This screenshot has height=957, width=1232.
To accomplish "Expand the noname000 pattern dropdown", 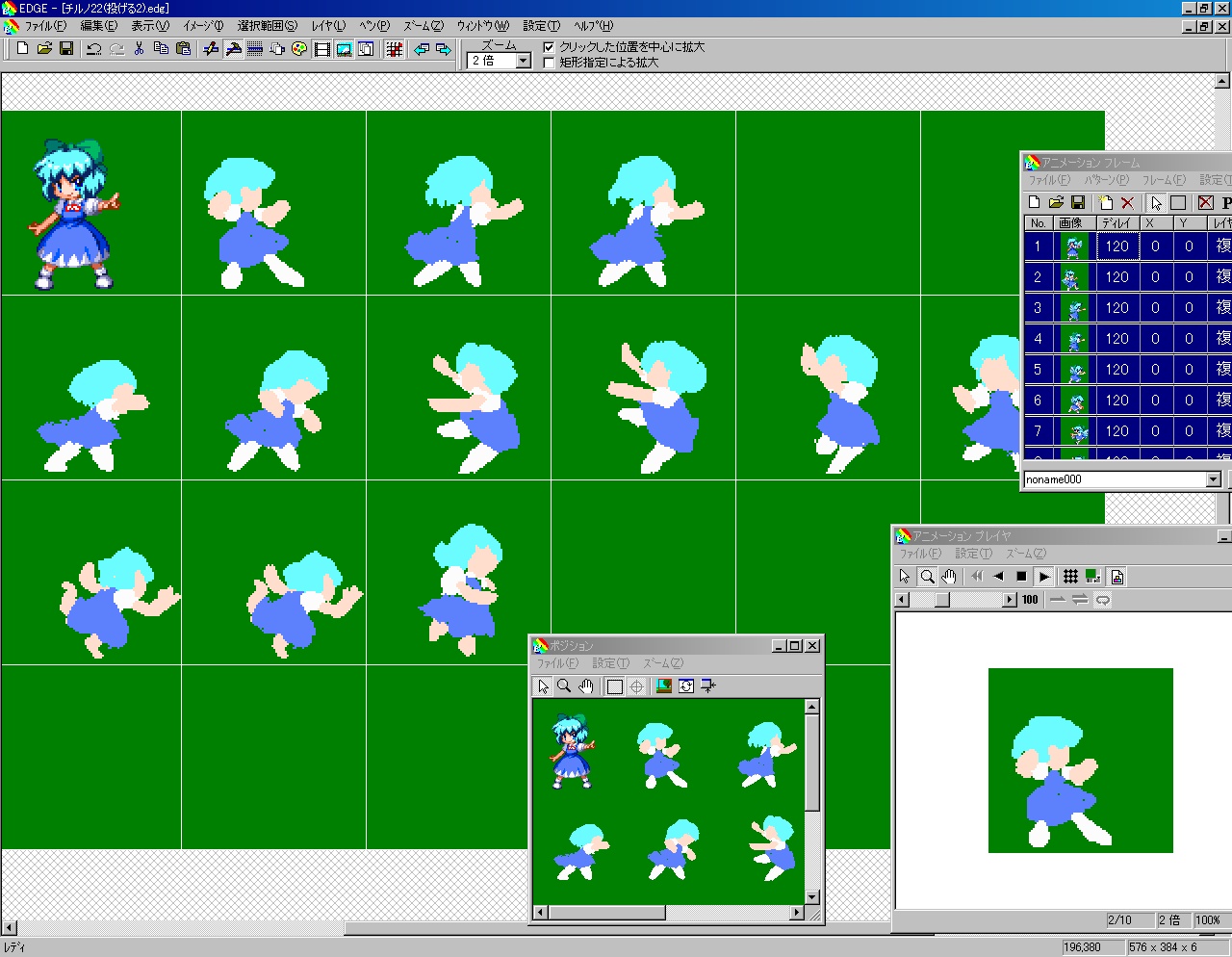I will [x=1213, y=478].
